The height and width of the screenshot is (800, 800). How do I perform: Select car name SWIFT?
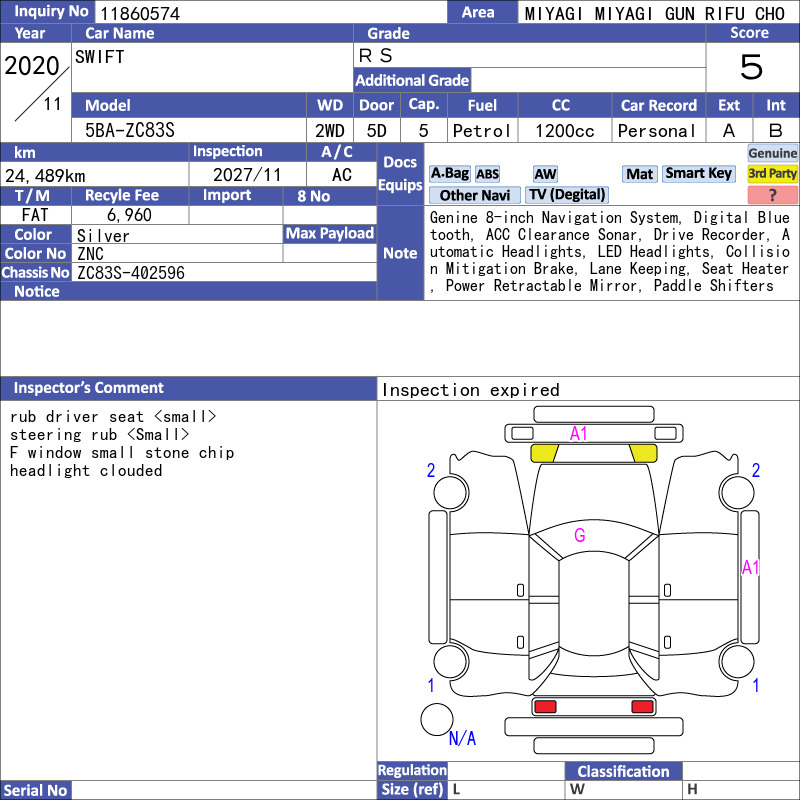coord(99,57)
